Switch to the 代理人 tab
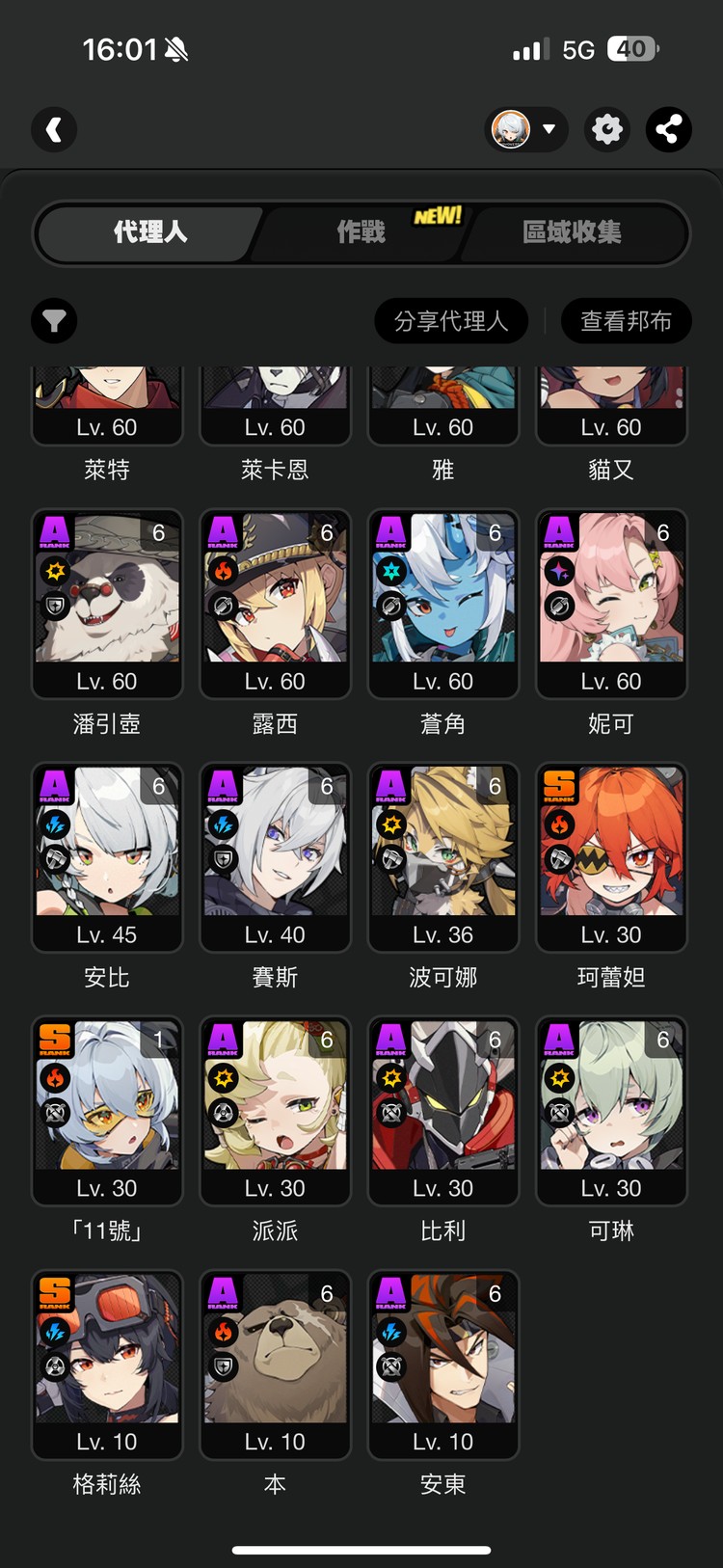Screen dimensions: 723x1568 pyautogui.click(x=149, y=232)
